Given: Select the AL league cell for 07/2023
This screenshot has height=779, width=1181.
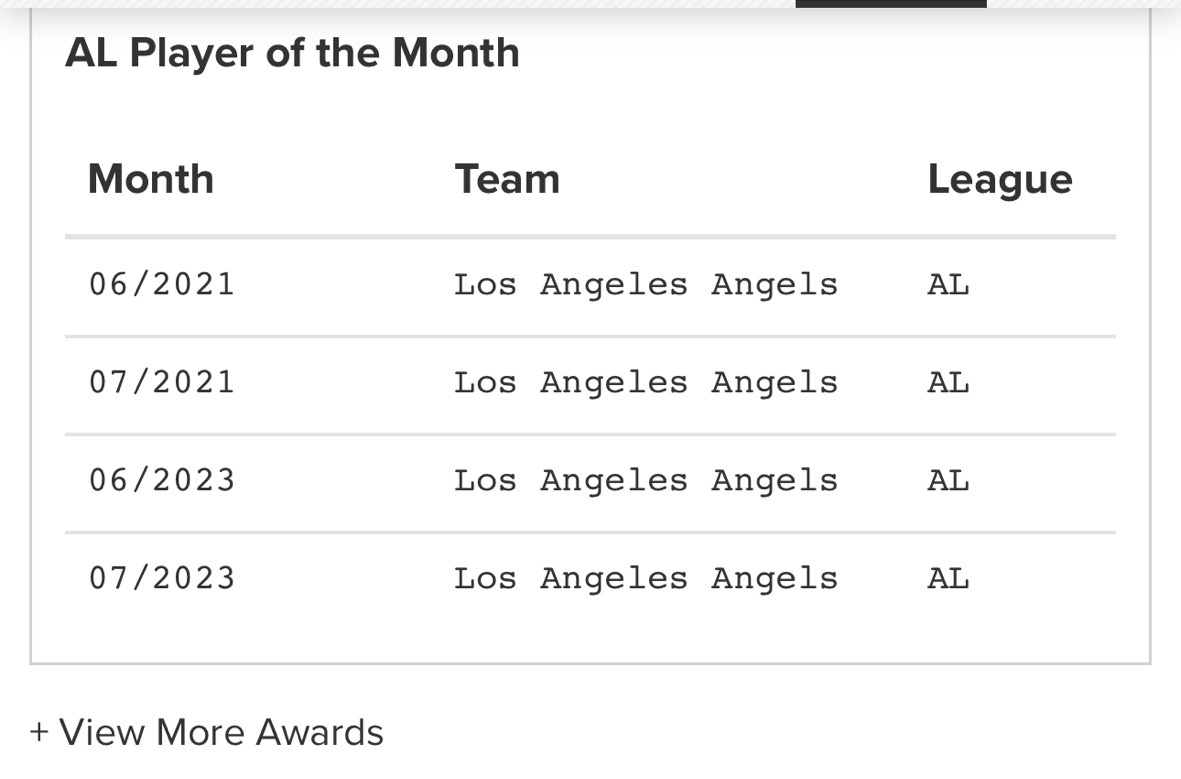Looking at the screenshot, I should (x=948, y=579).
